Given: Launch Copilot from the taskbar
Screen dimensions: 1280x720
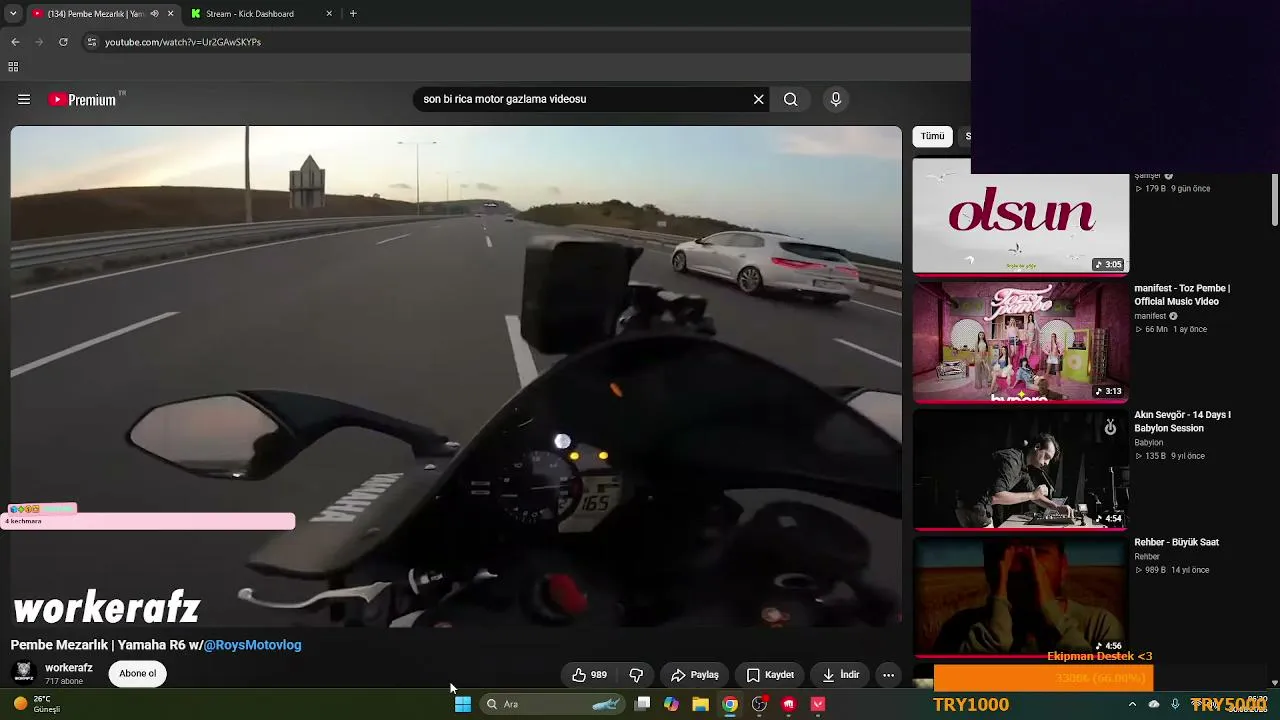Looking at the screenshot, I should (671, 704).
